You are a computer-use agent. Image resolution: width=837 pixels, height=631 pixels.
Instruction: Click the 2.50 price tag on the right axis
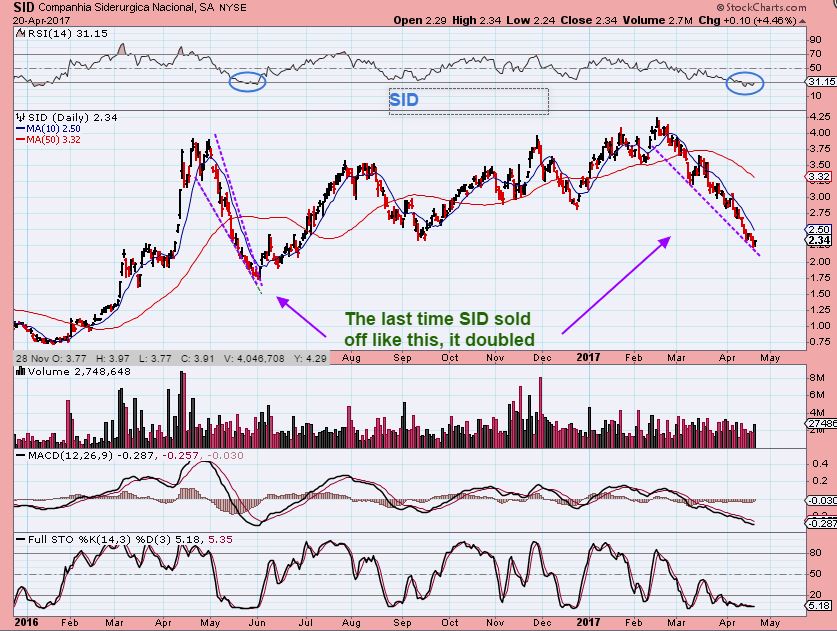(819, 230)
